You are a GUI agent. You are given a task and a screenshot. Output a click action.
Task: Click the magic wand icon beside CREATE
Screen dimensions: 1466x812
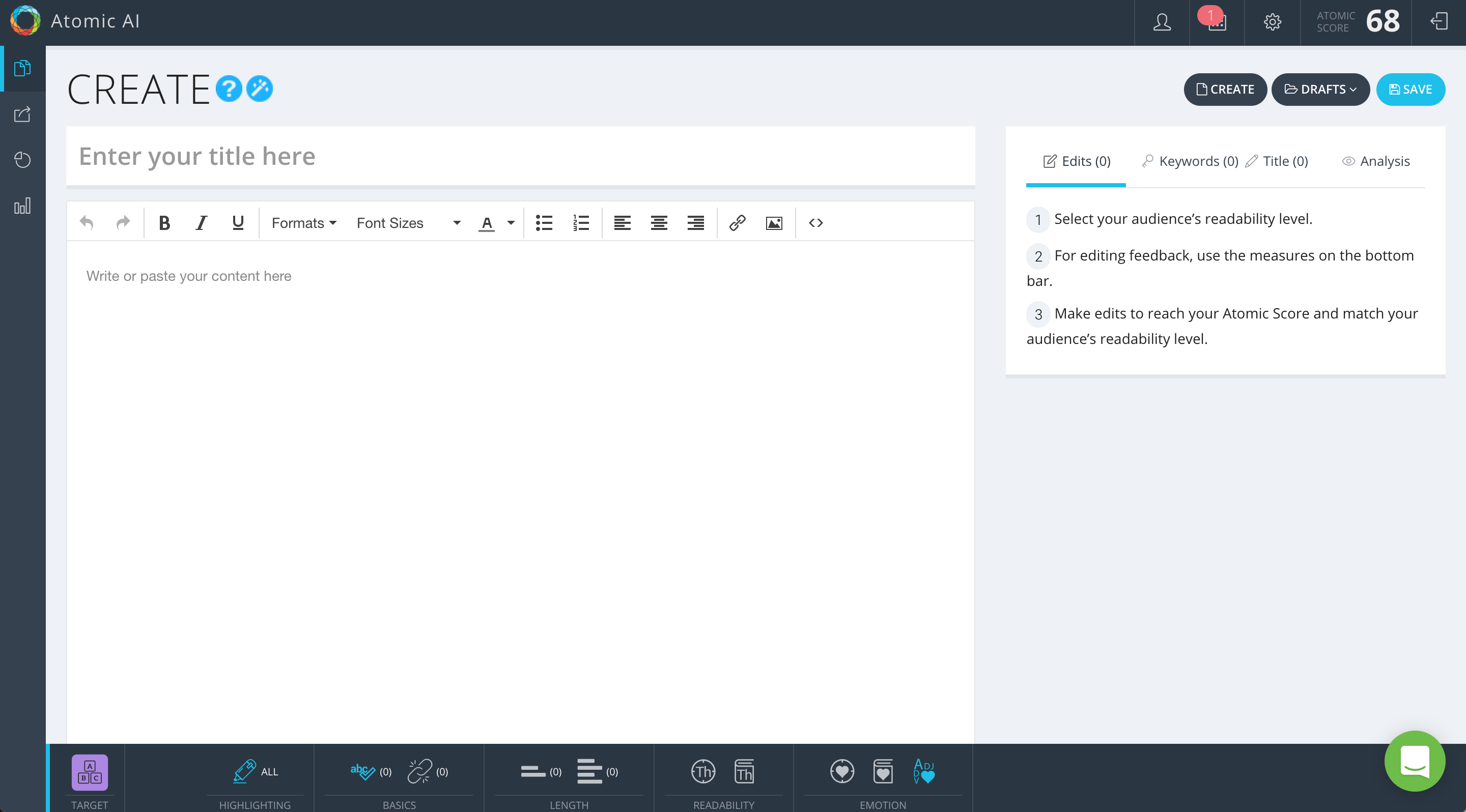click(260, 89)
